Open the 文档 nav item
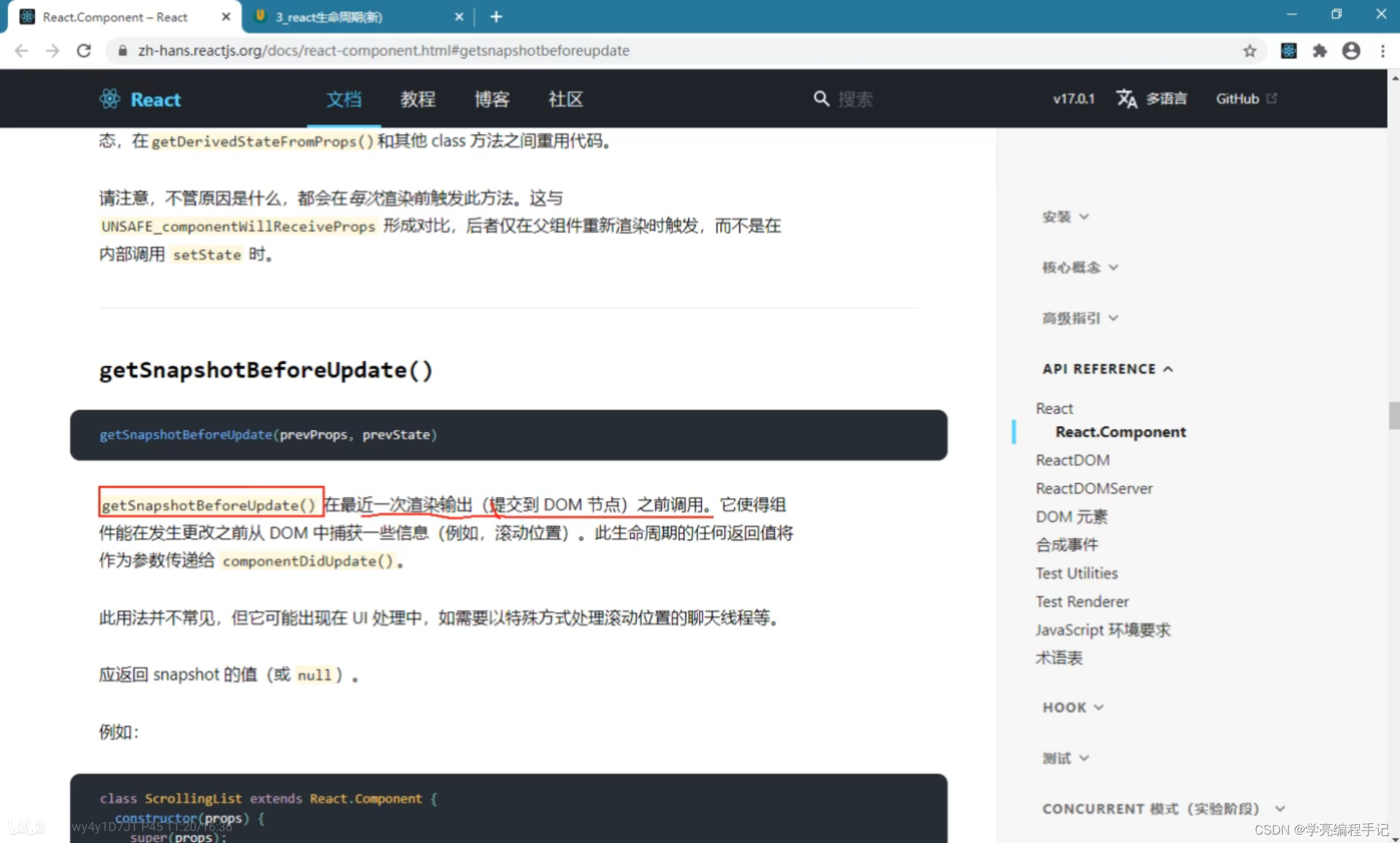 pos(344,99)
